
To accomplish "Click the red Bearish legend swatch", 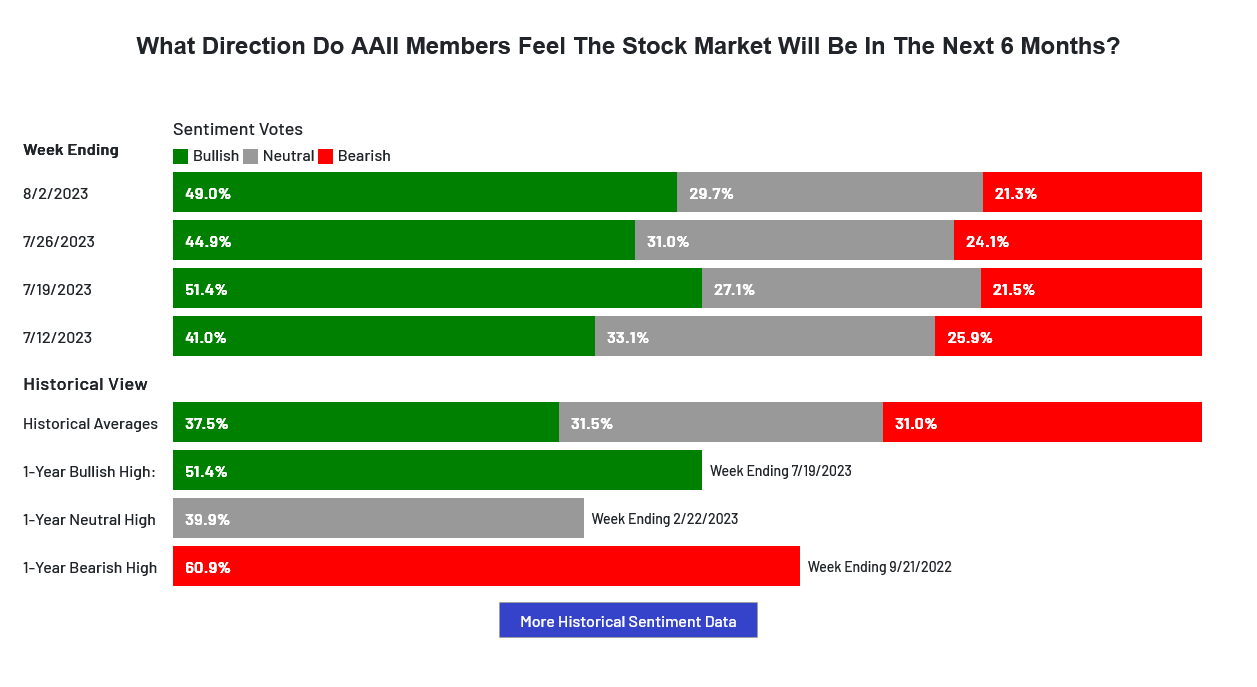I will [x=325, y=156].
